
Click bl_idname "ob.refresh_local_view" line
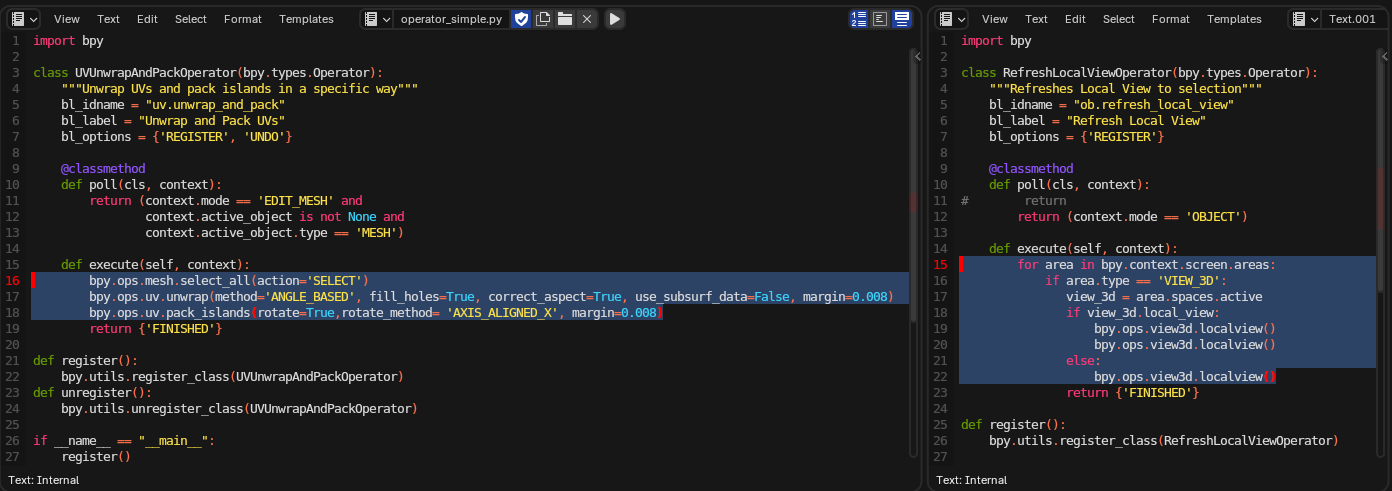pyautogui.click(x=1111, y=105)
